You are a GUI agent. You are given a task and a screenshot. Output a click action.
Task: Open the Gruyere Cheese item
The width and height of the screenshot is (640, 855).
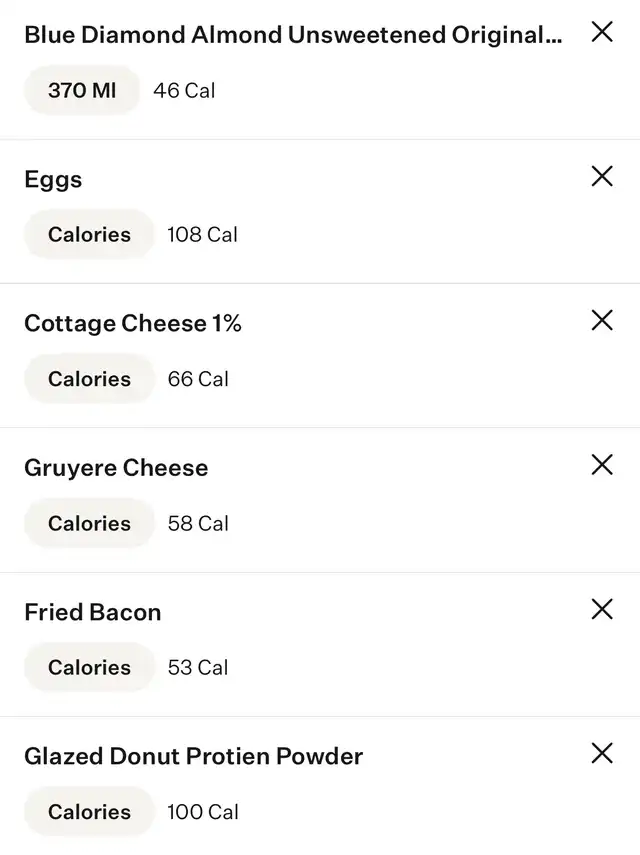[x=116, y=468]
